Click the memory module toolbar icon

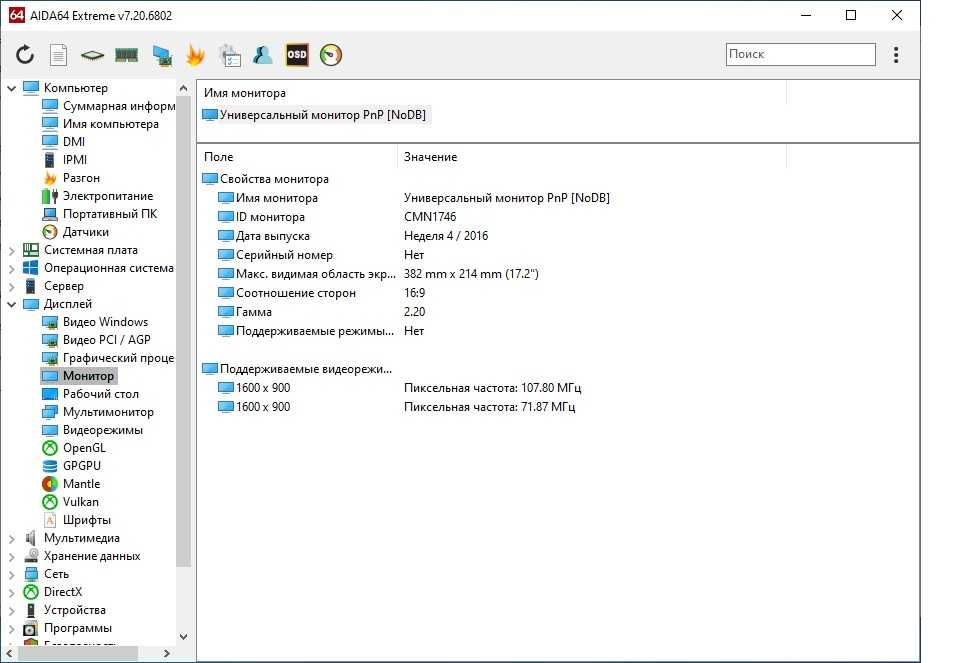(127, 56)
